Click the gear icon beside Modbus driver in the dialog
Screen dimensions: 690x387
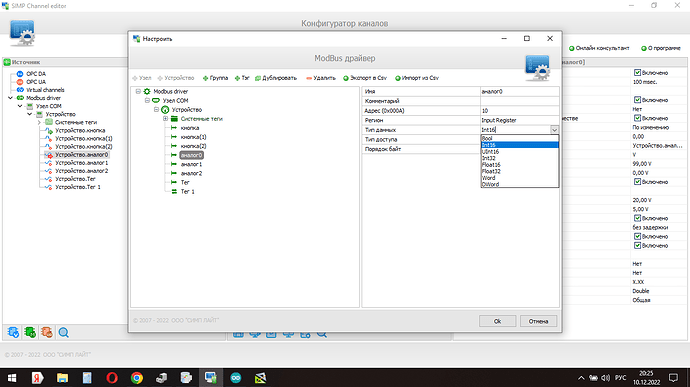click(x=147, y=92)
